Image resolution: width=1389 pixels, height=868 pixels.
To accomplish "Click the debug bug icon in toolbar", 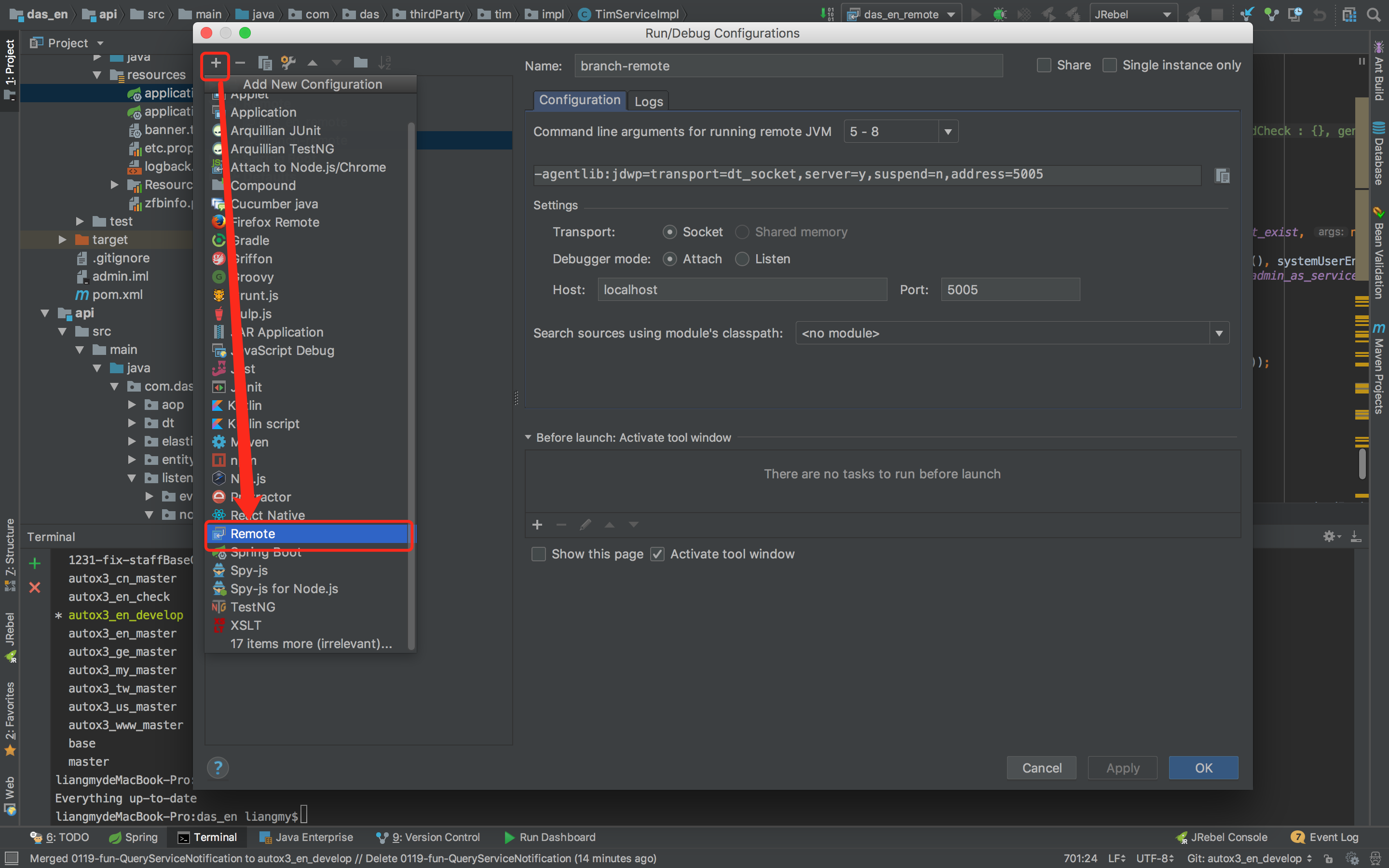I will (999, 14).
